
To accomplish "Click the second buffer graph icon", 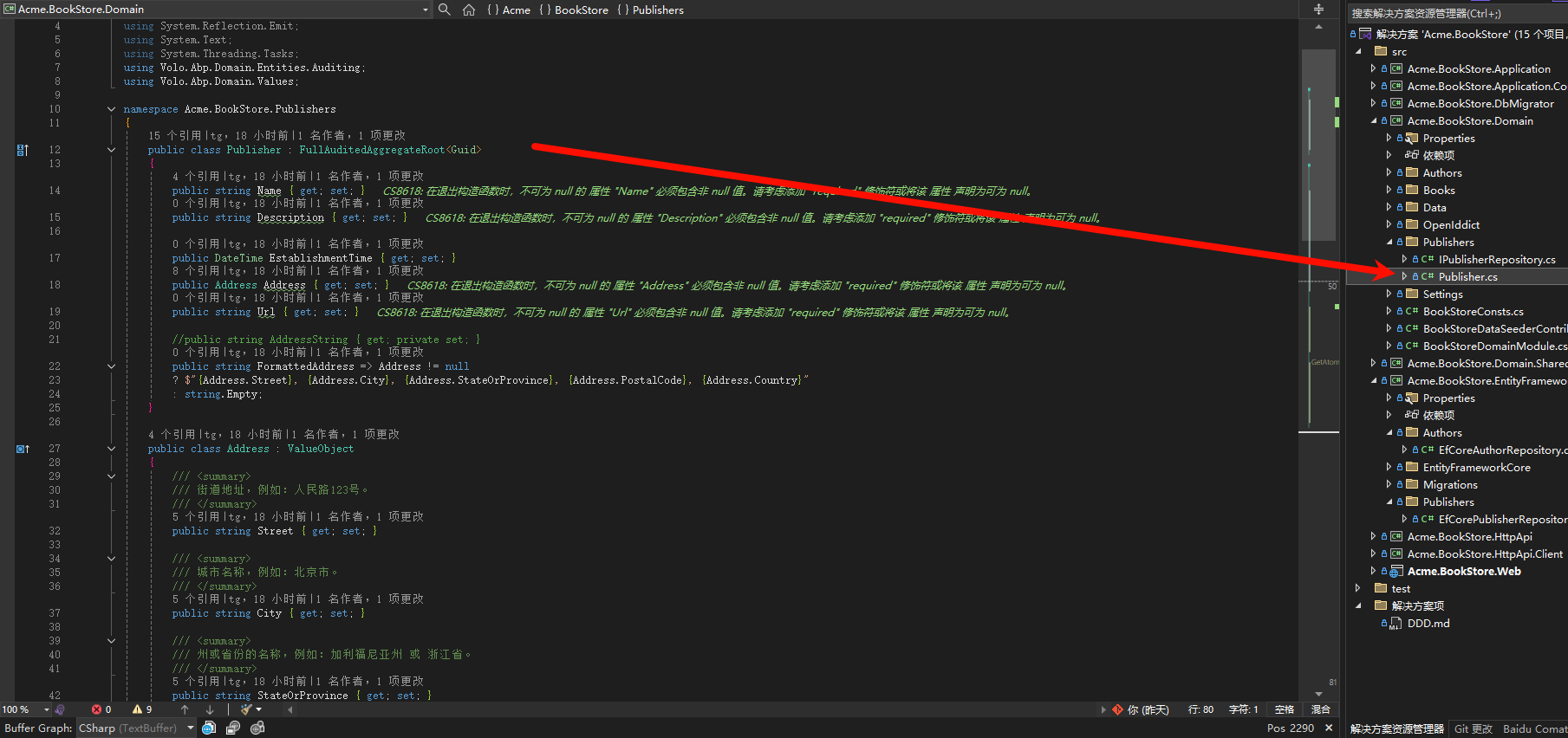I will click(x=233, y=728).
